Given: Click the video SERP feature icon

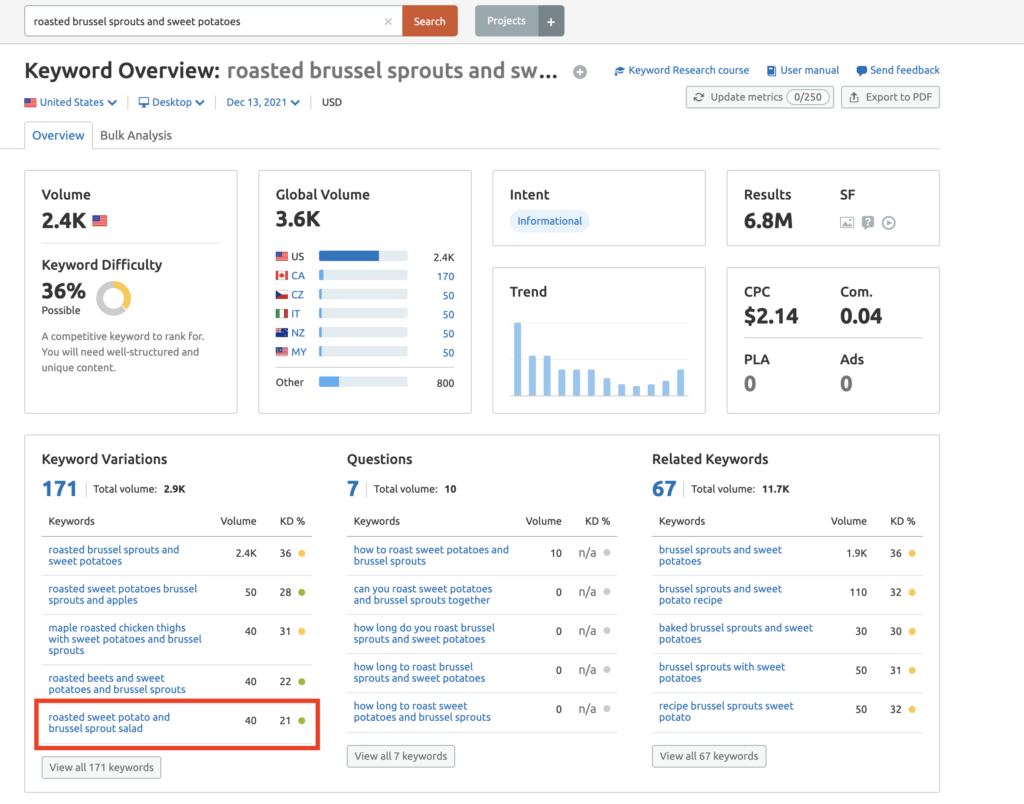Looking at the screenshot, I should coord(888,223).
